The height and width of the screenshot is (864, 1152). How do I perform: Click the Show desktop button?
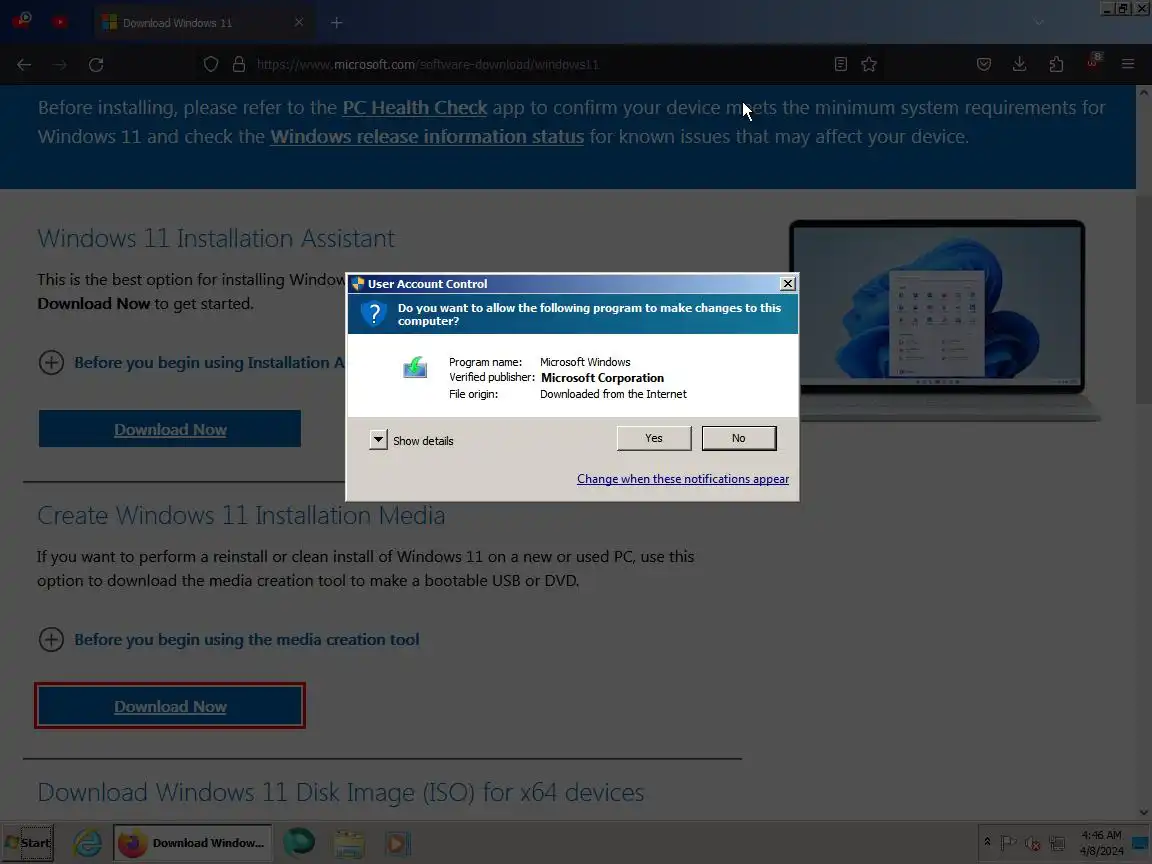tap(1141, 843)
